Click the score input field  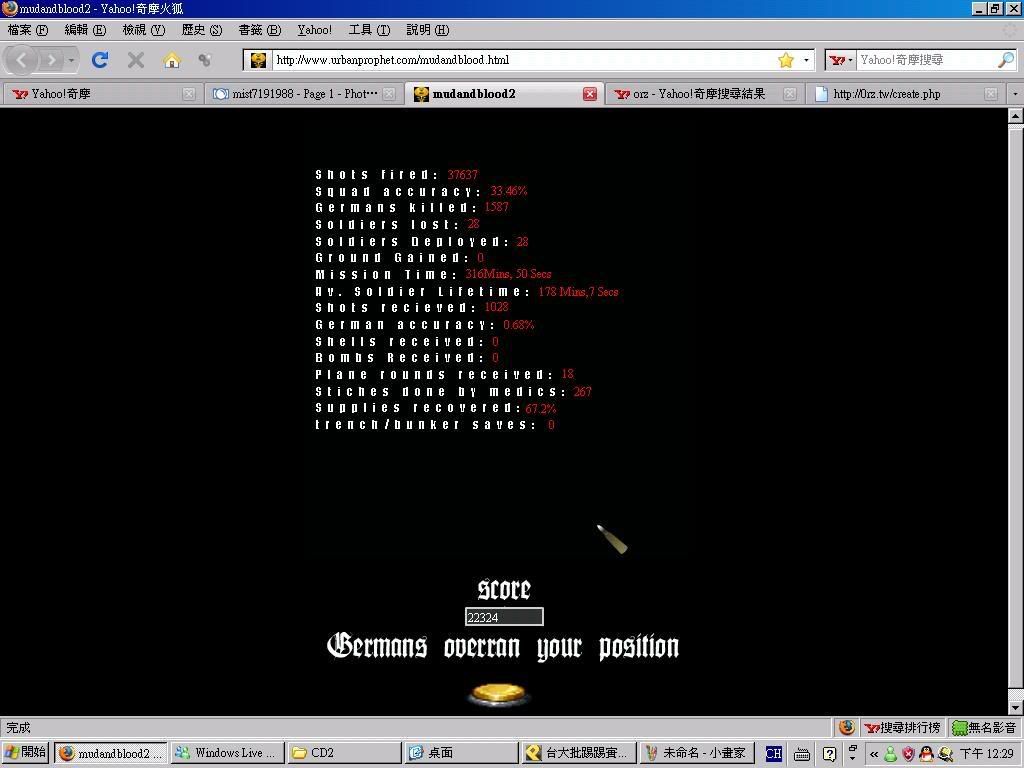[504, 617]
